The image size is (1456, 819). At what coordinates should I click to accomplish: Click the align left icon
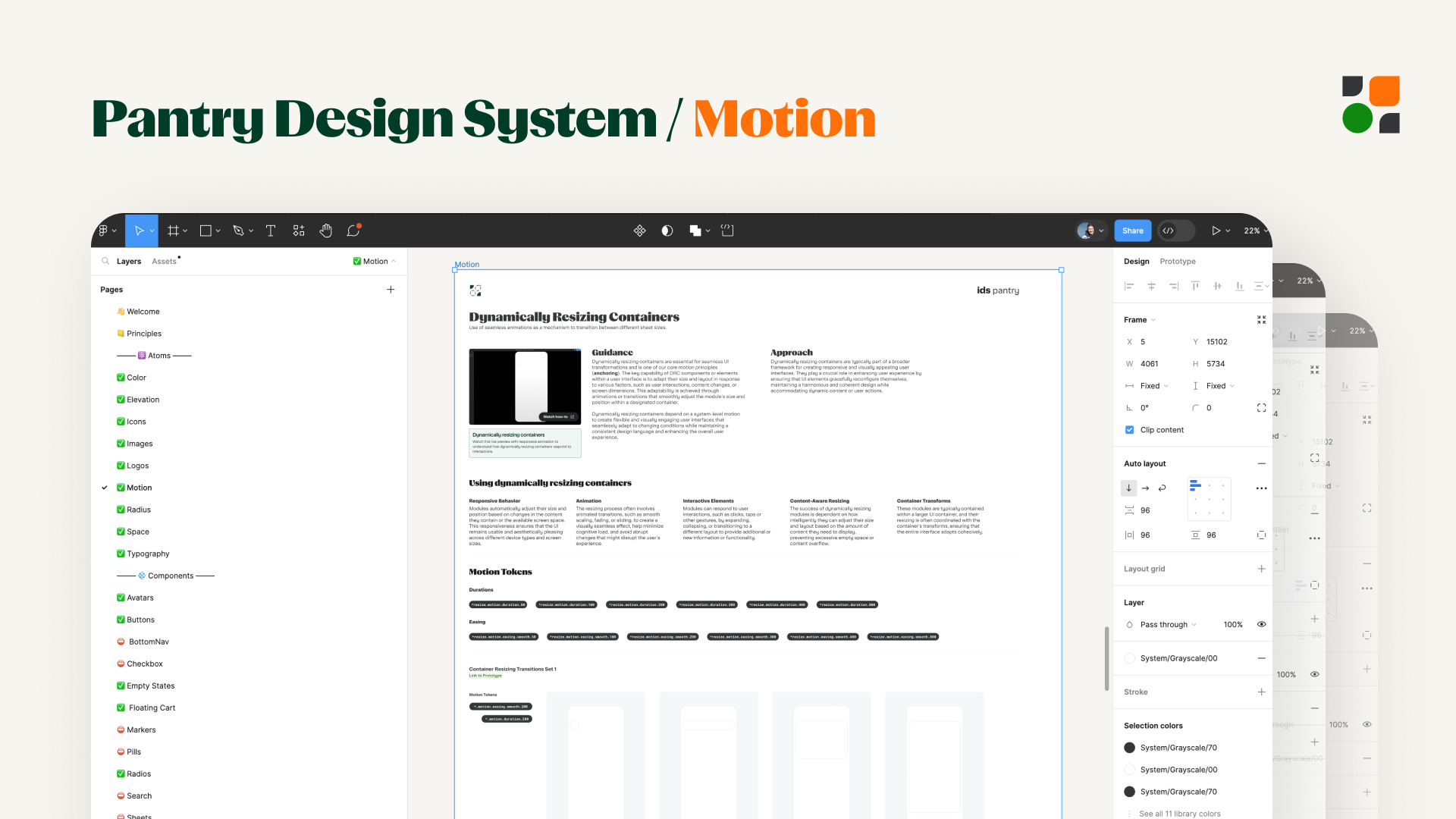(1129, 286)
